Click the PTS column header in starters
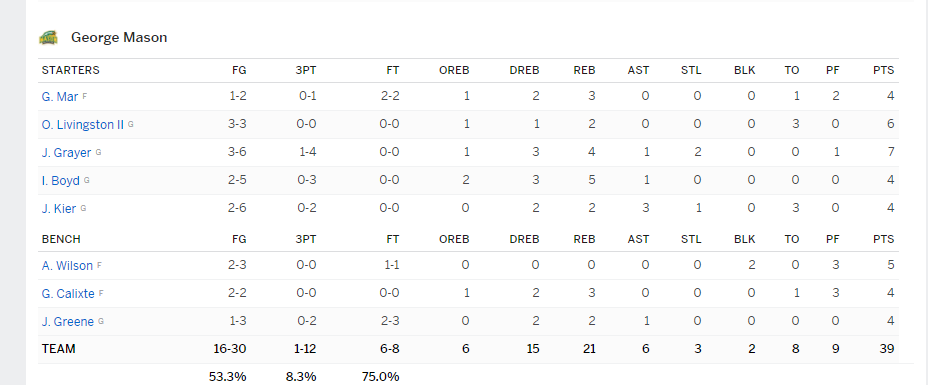Image resolution: width=928 pixels, height=385 pixels. click(883, 70)
